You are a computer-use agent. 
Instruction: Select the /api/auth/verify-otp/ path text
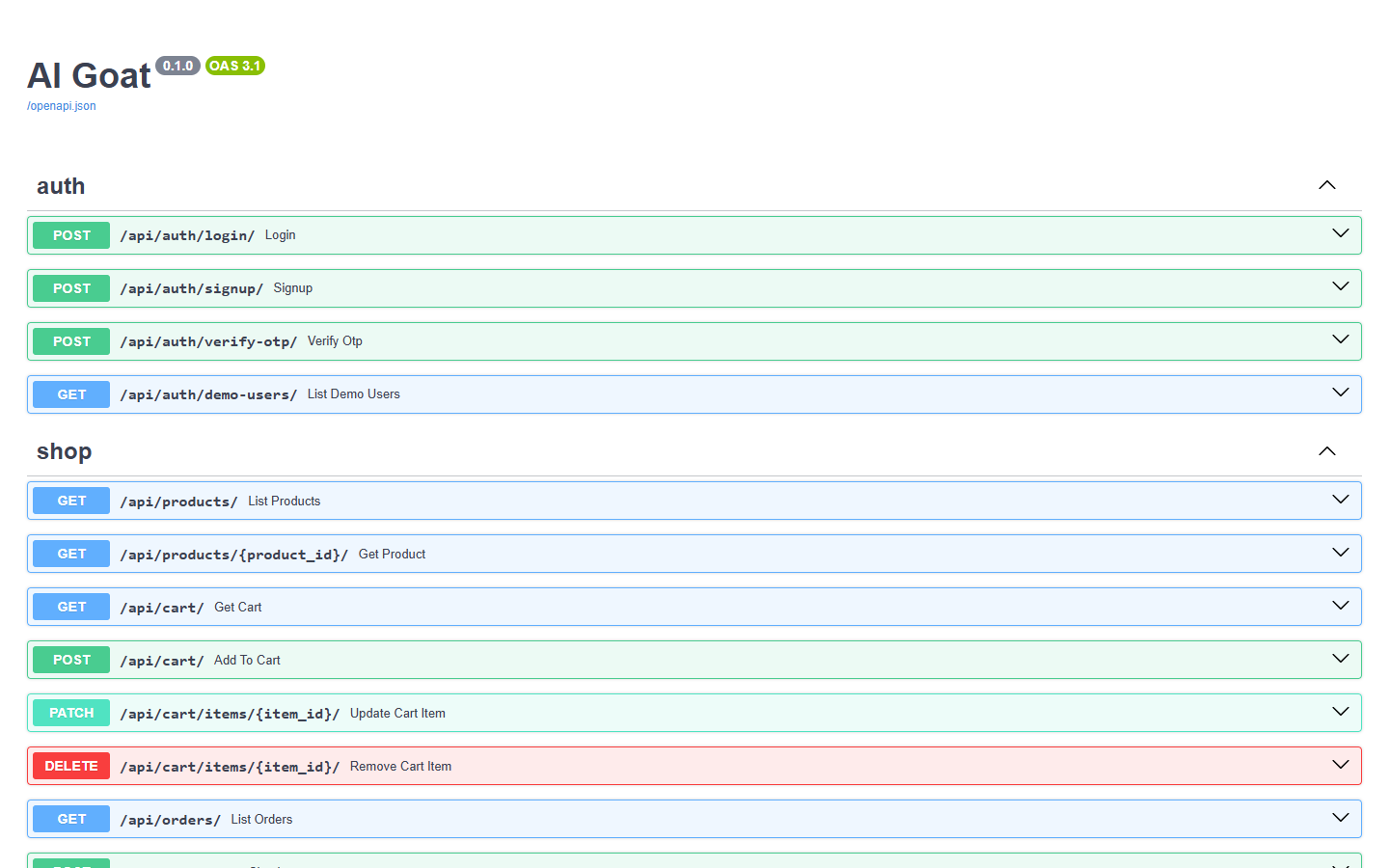click(208, 341)
